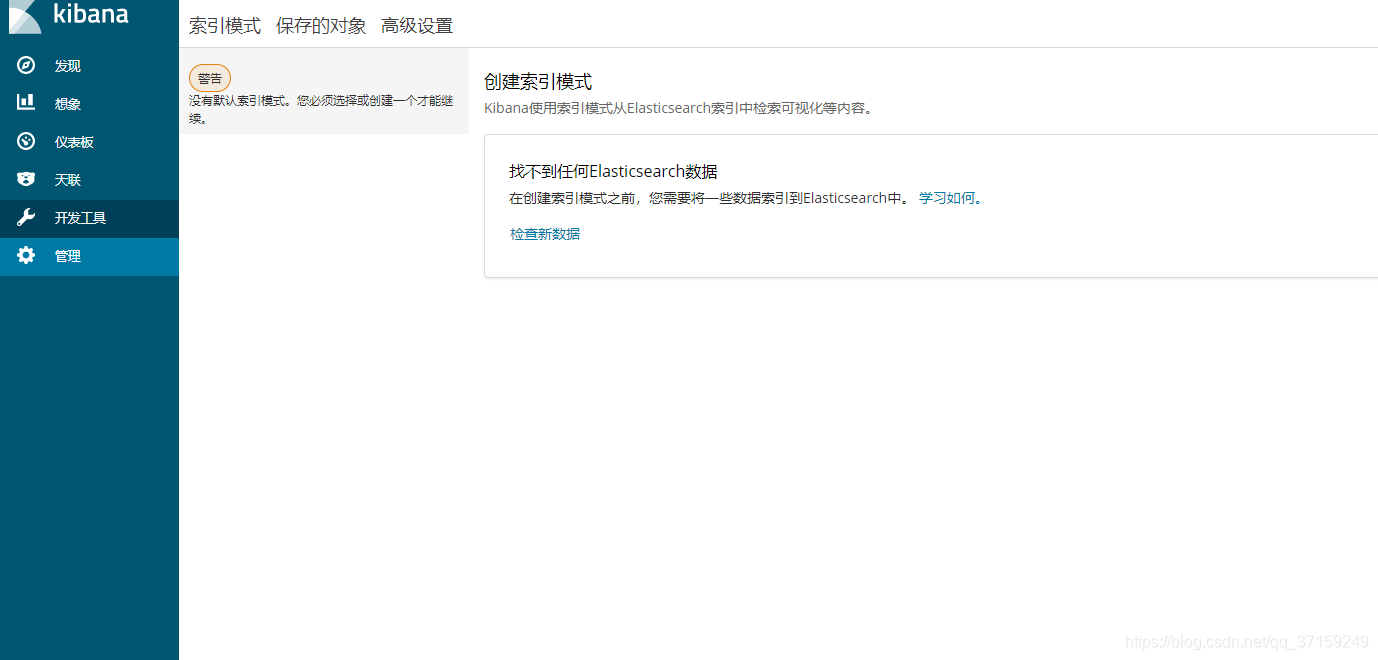Click the gauge icon for 仪表板
The height and width of the screenshot is (660, 1378).
[26, 141]
